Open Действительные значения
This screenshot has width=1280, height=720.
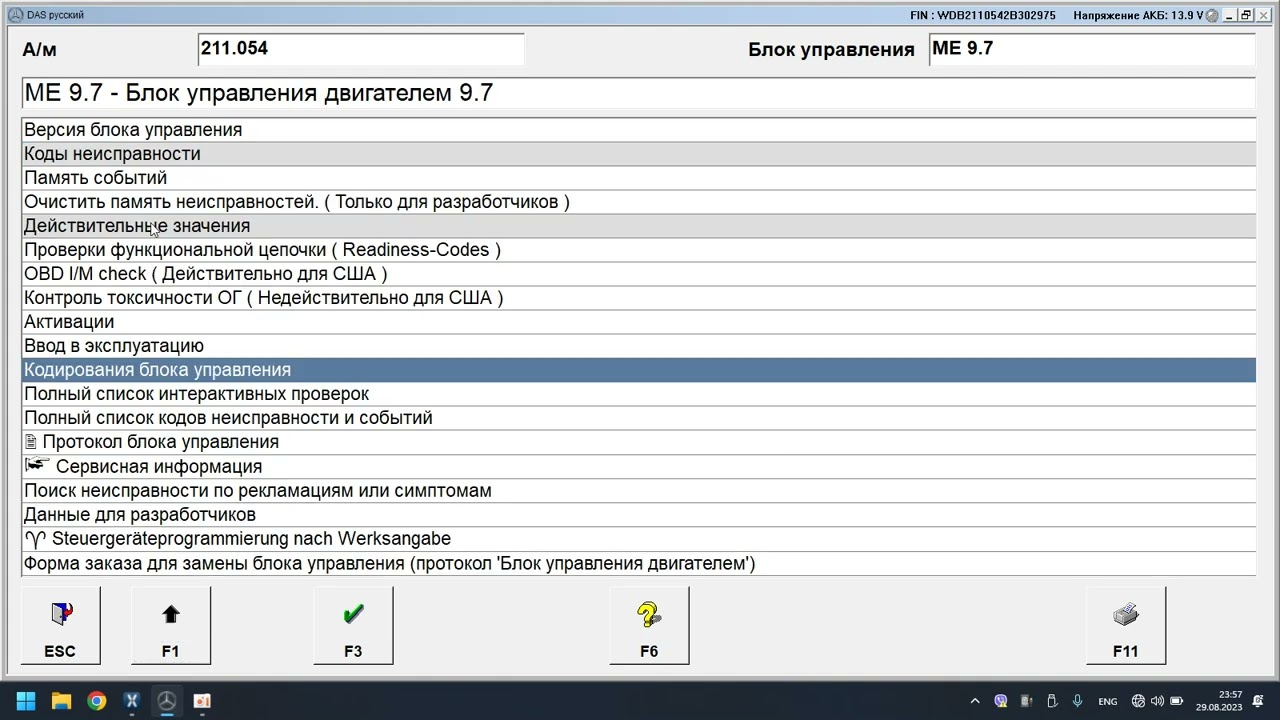(639, 226)
